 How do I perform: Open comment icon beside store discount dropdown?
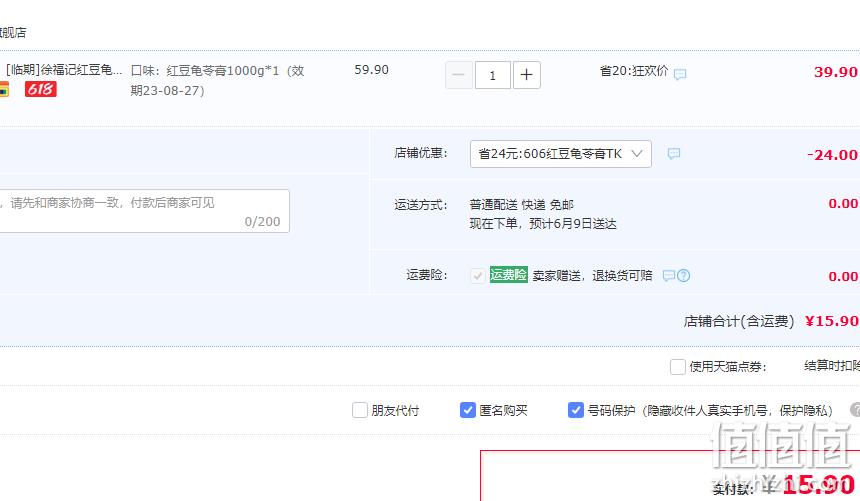point(674,154)
